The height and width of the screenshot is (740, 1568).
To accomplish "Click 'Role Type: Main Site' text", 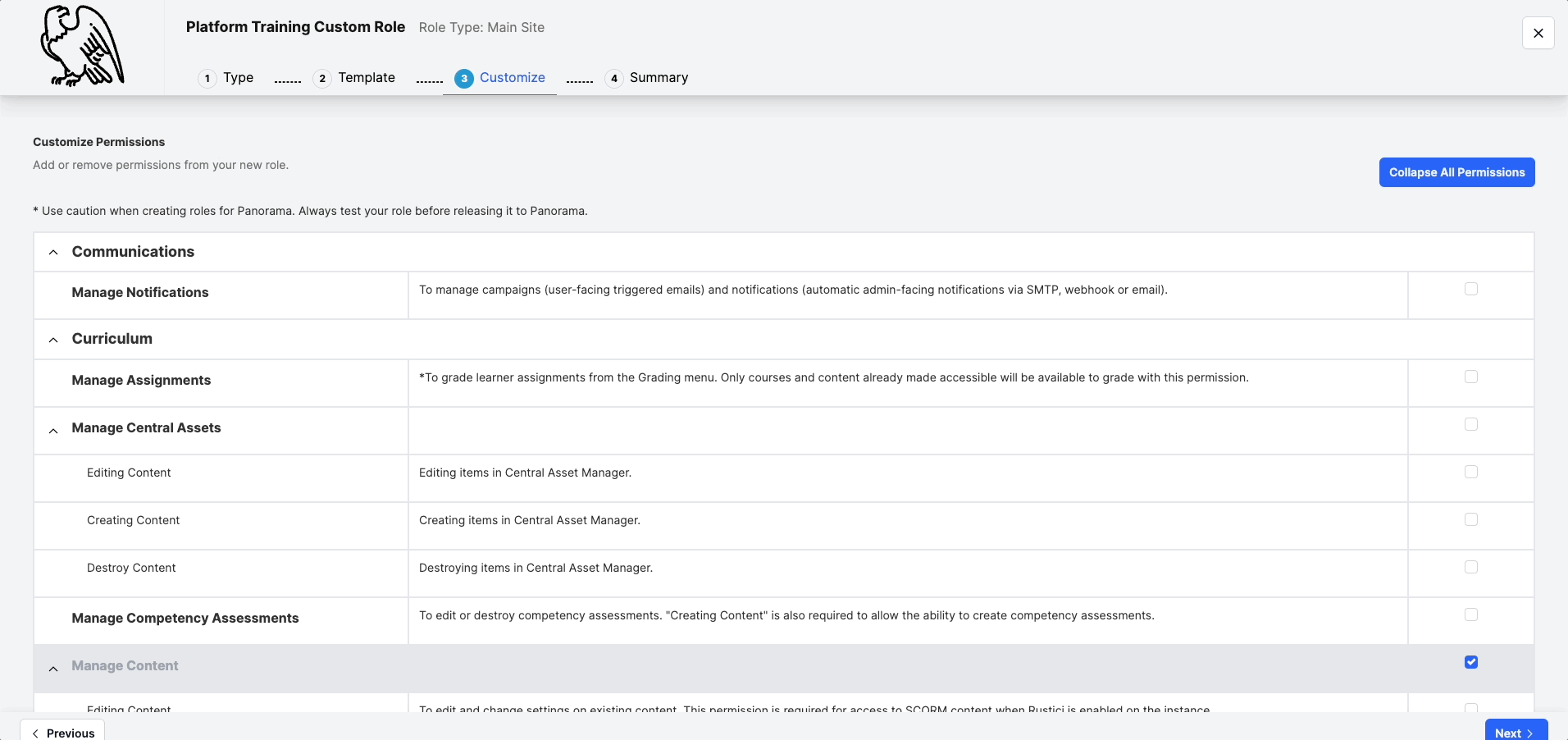I will [x=481, y=27].
